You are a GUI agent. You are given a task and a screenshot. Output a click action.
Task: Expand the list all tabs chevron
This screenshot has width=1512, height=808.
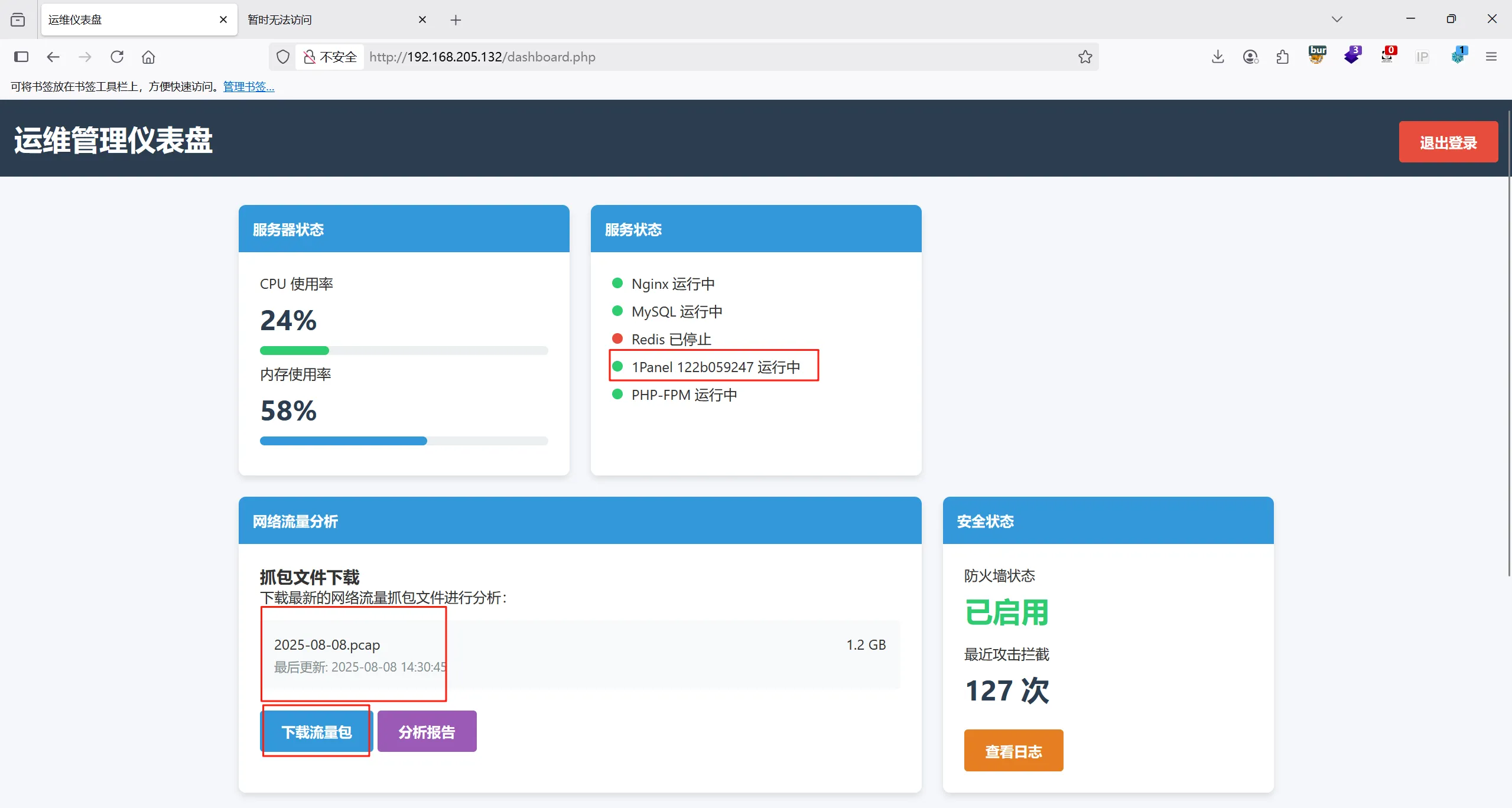coord(1337,19)
